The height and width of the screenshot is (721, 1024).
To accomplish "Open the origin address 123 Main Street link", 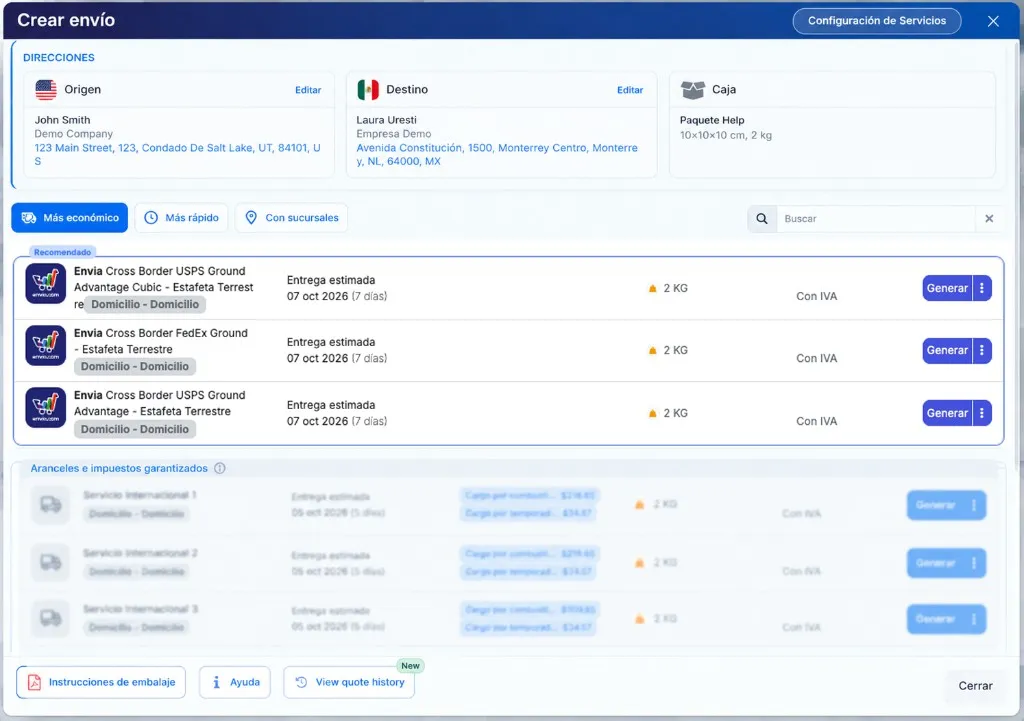I will tap(178, 154).
